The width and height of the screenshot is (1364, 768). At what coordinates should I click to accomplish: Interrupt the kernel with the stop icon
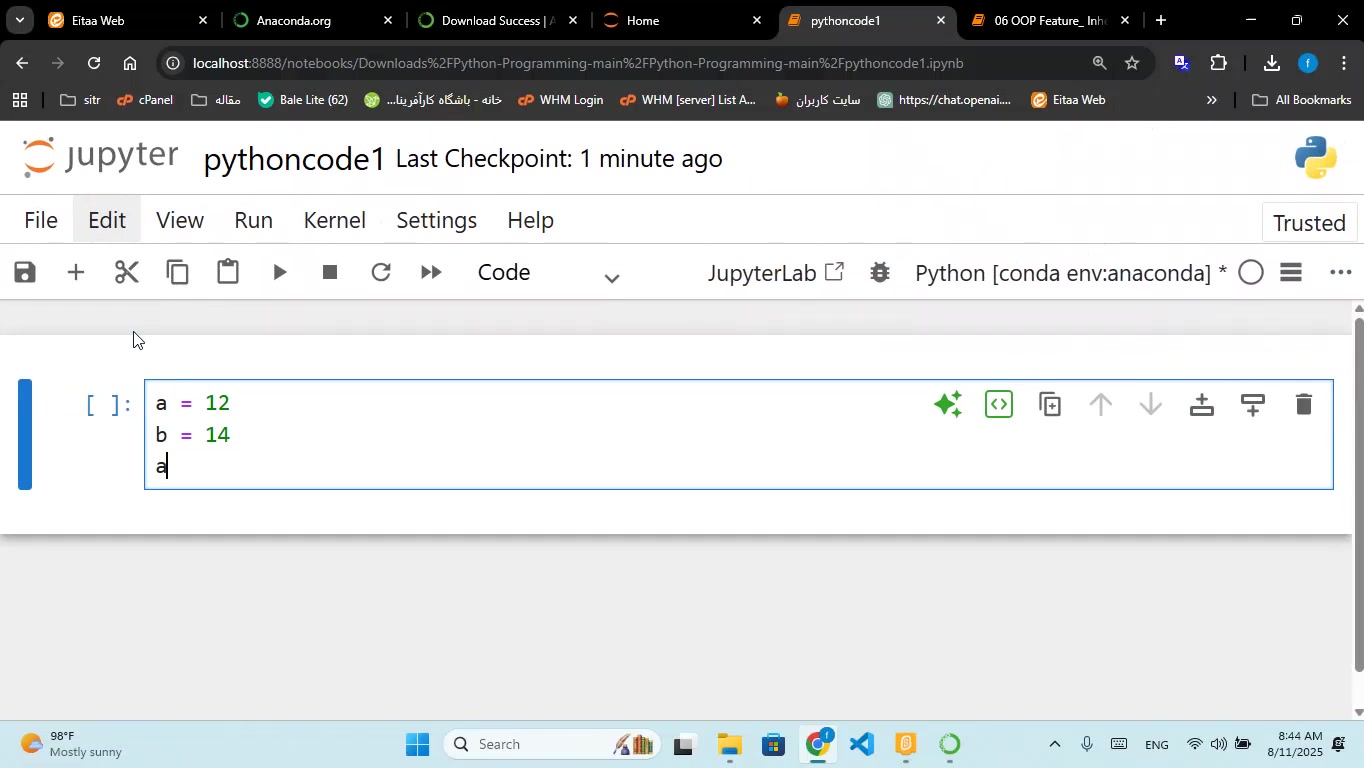[330, 272]
